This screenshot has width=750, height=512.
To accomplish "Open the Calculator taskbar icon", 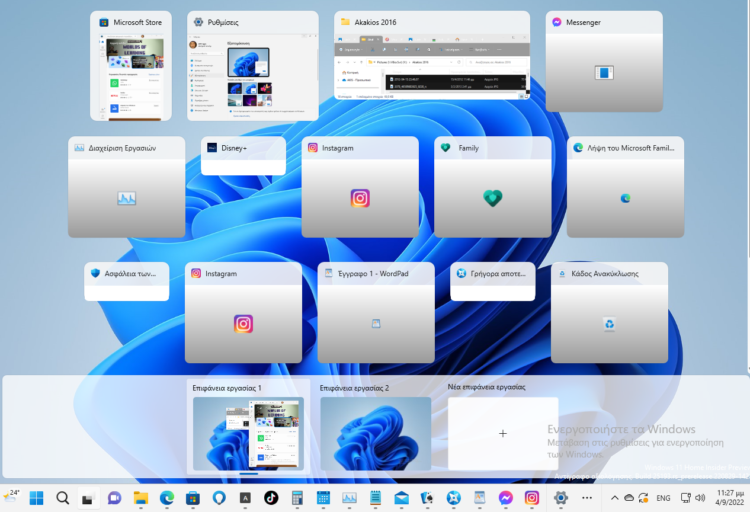I will tap(297, 498).
